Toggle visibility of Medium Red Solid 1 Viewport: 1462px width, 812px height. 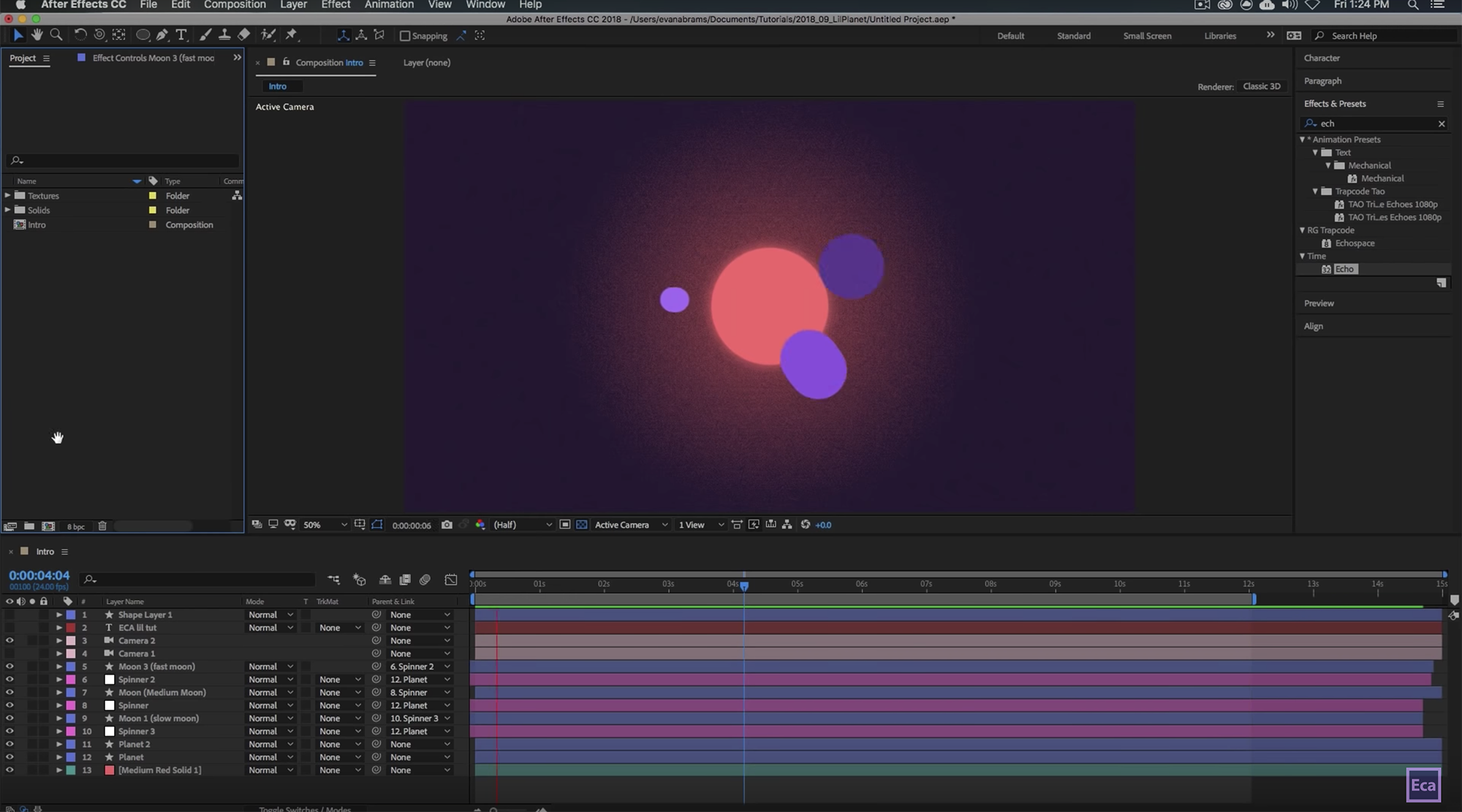click(x=10, y=770)
